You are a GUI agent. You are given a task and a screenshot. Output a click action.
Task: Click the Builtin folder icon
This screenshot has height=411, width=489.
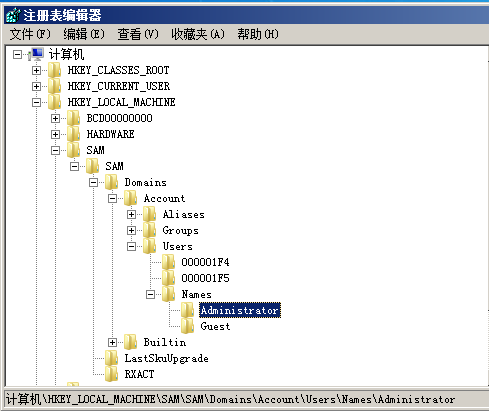[x=131, y=342]
